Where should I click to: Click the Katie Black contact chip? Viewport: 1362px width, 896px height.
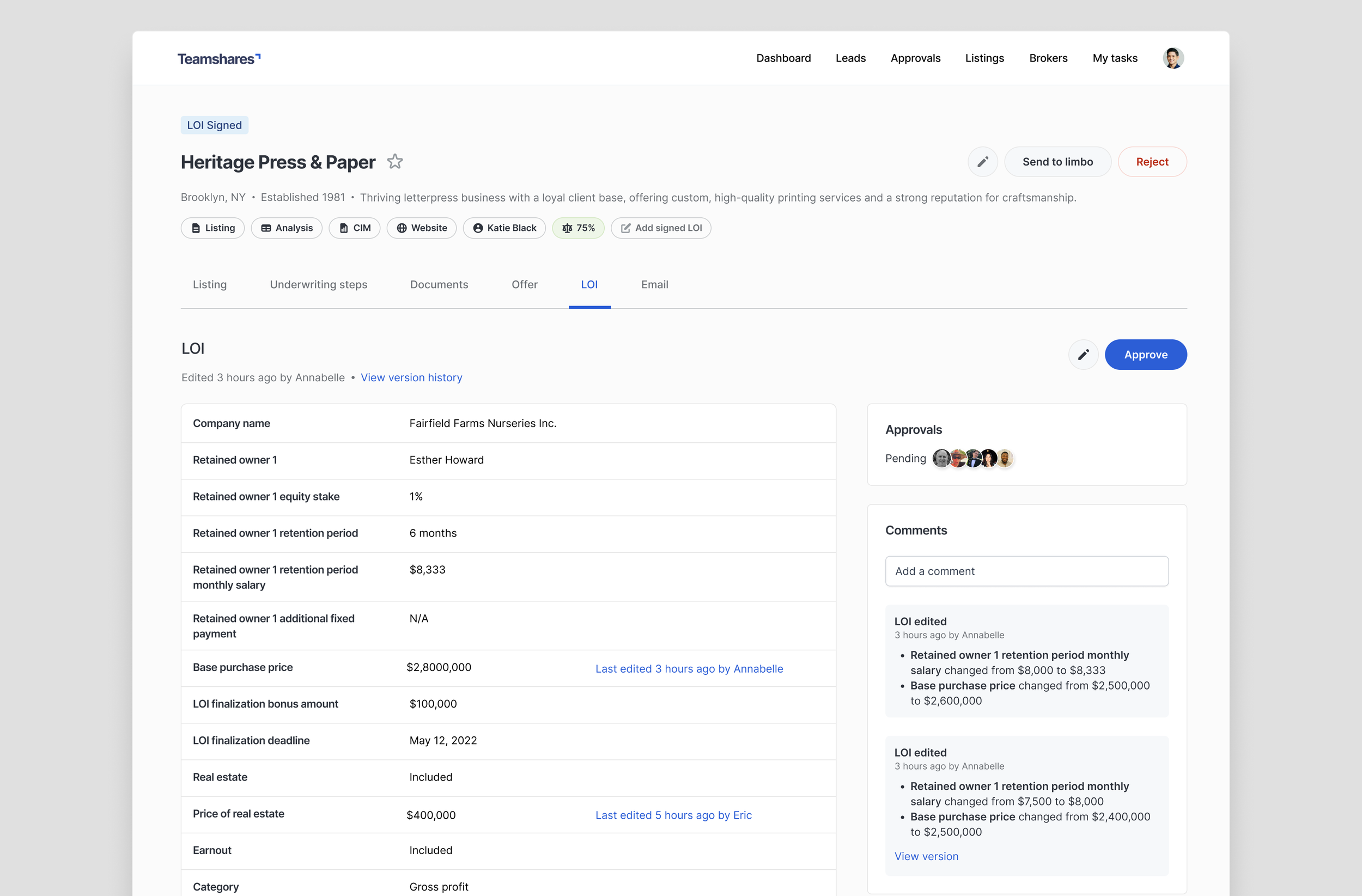pyautogui.click(x=504, y=228)
